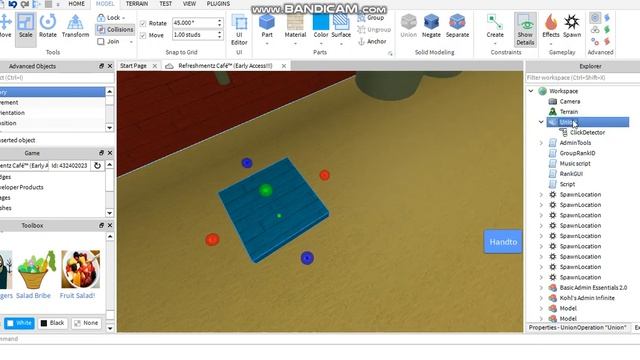
Task: Expand Basic Admin Essentials 2.0 node
Action: click(541, 287)
